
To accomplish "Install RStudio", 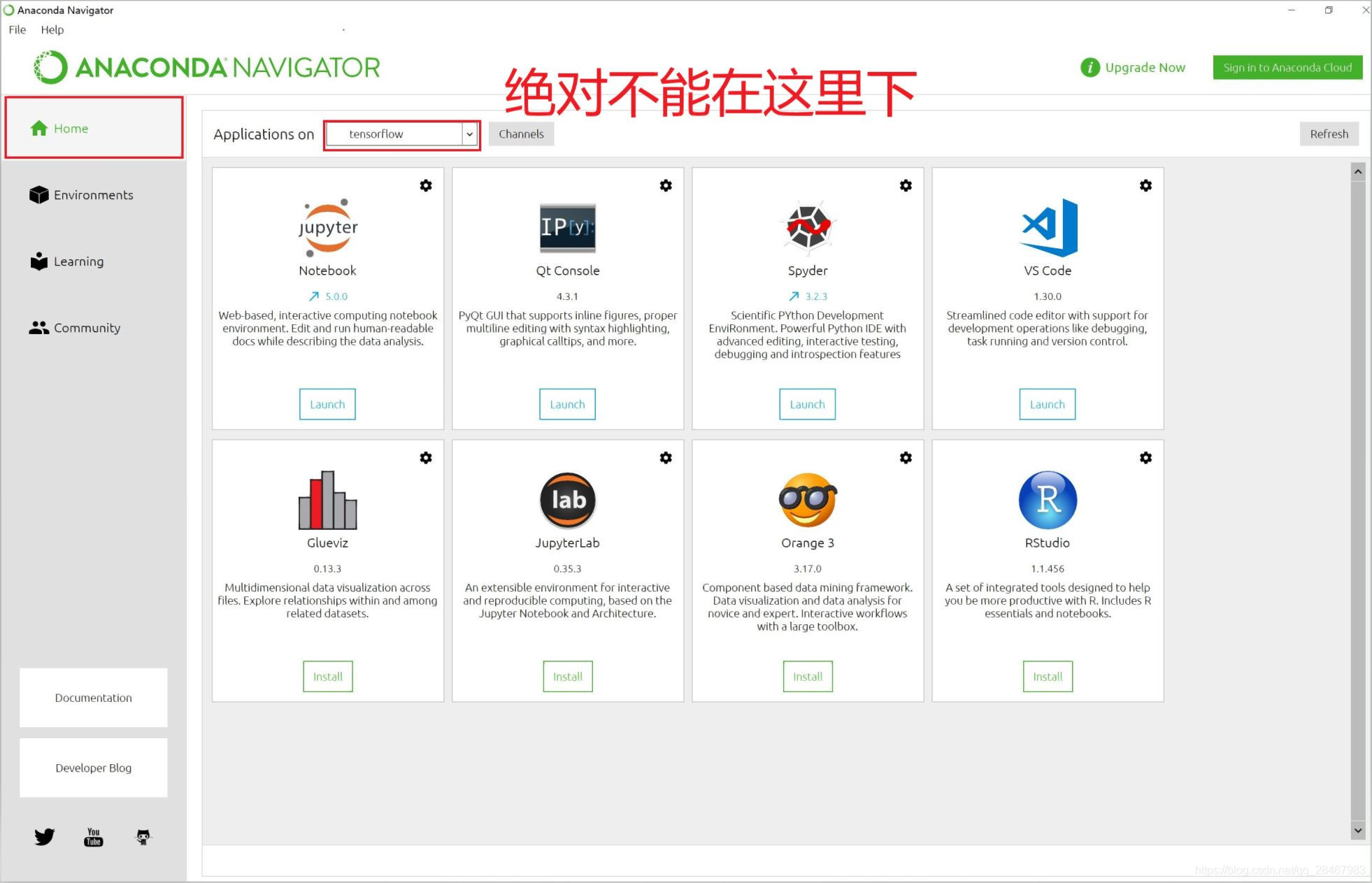I will [x=1048, y=676].
